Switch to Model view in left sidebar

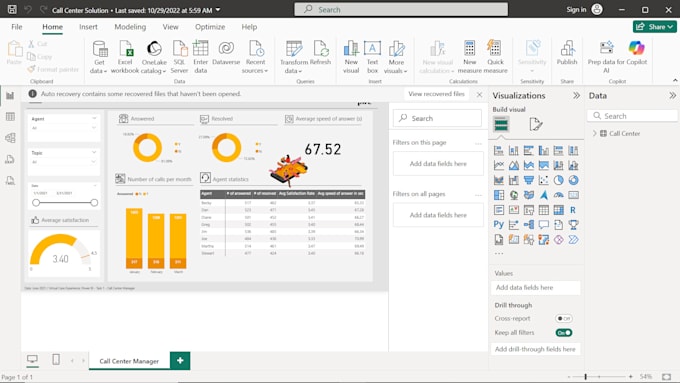pos(10,138)
